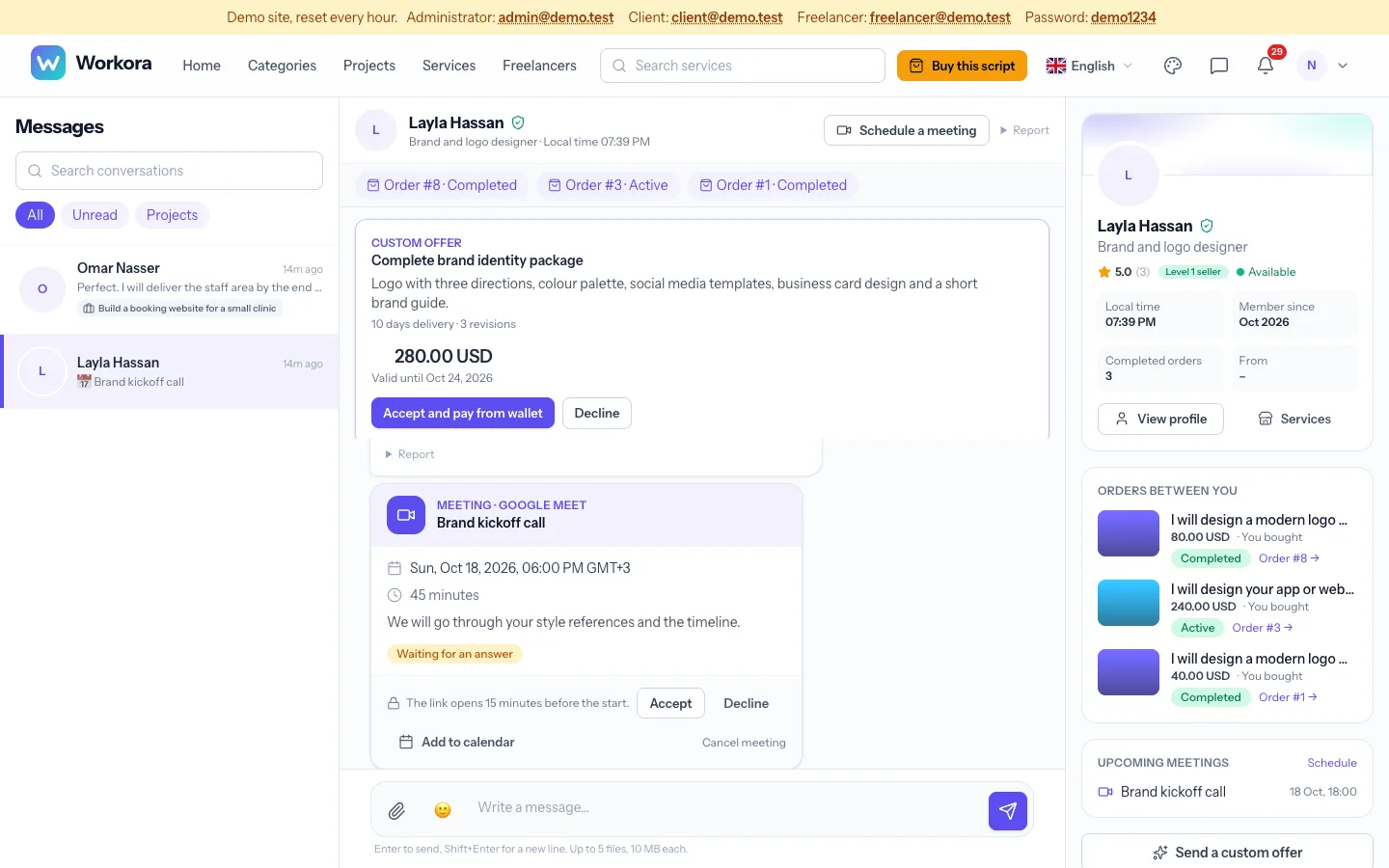Viewport: 1389px width, 868px height.
Task: Decline the custom offer
Action: [597, 413]
